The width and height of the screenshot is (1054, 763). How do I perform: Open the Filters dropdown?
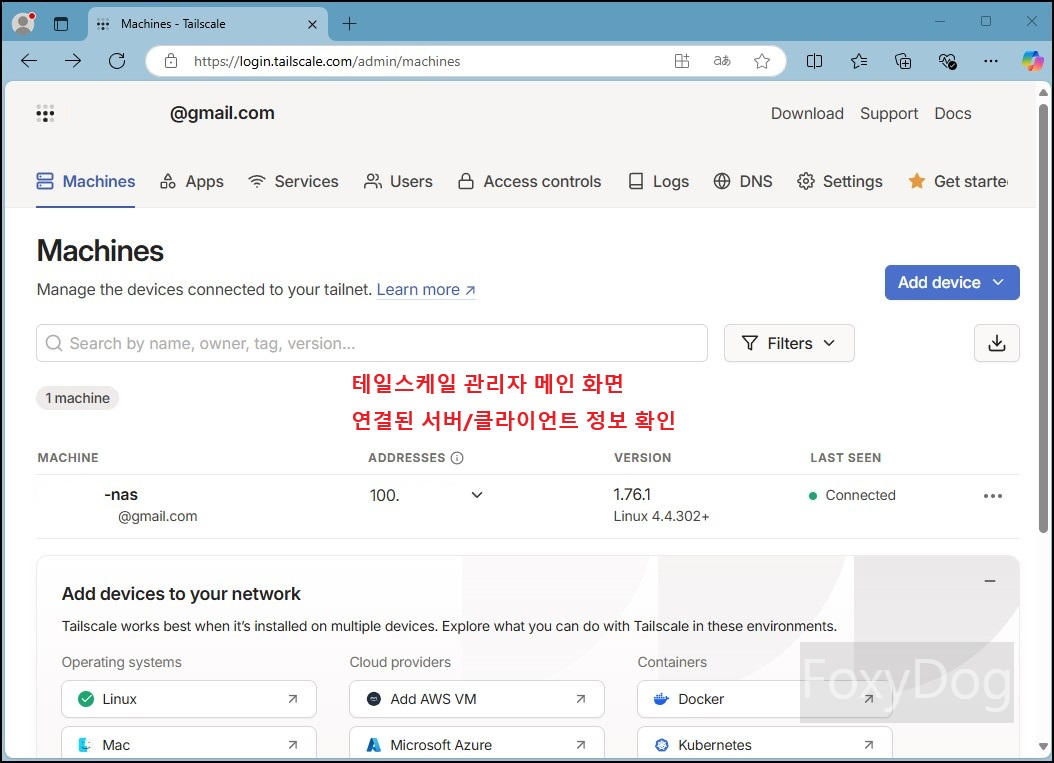coord(788,343)
